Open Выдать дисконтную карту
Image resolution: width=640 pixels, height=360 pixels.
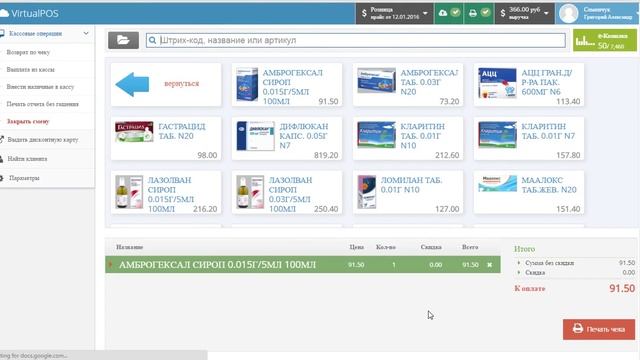[43, 140]
